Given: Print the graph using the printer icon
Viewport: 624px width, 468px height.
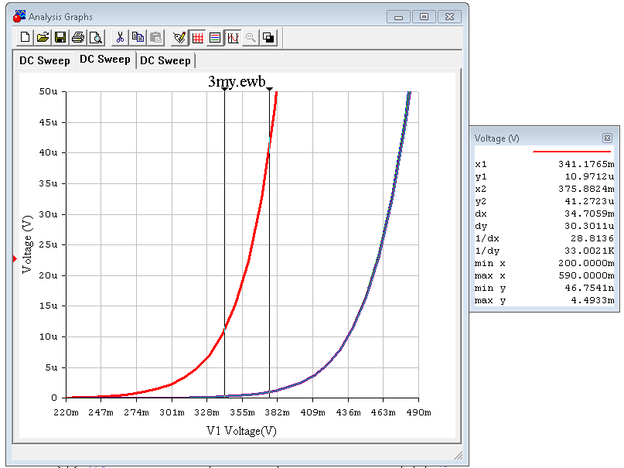Looking at the screenshot, I should point(78,38).
